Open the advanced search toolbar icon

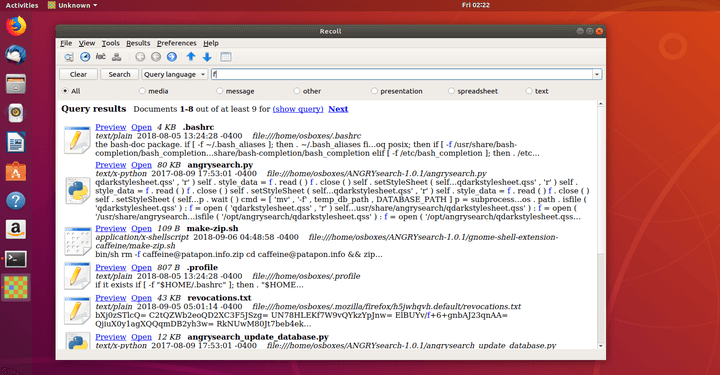tap(69, 57)
